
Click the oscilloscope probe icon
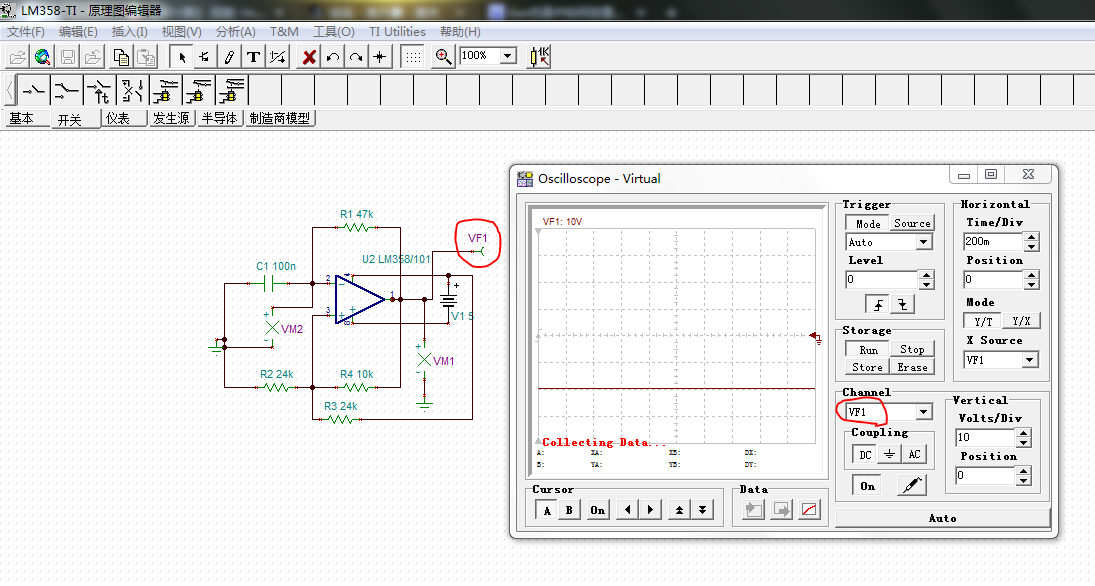[911, 485]
